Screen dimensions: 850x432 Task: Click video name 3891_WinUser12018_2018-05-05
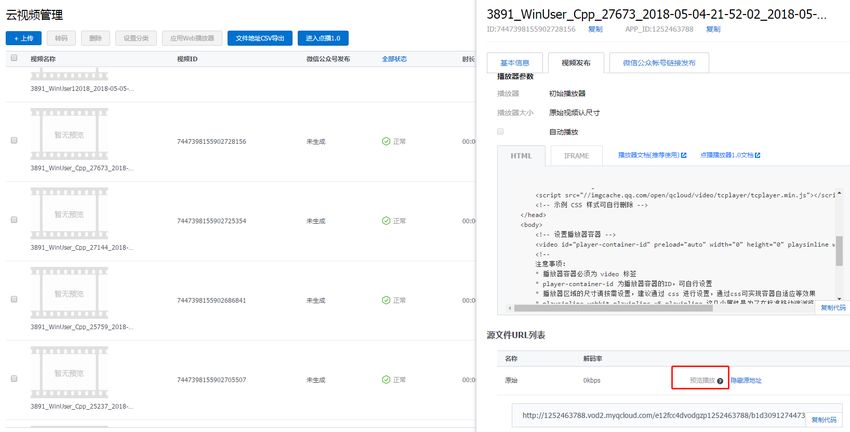click(x=82, y=89)
